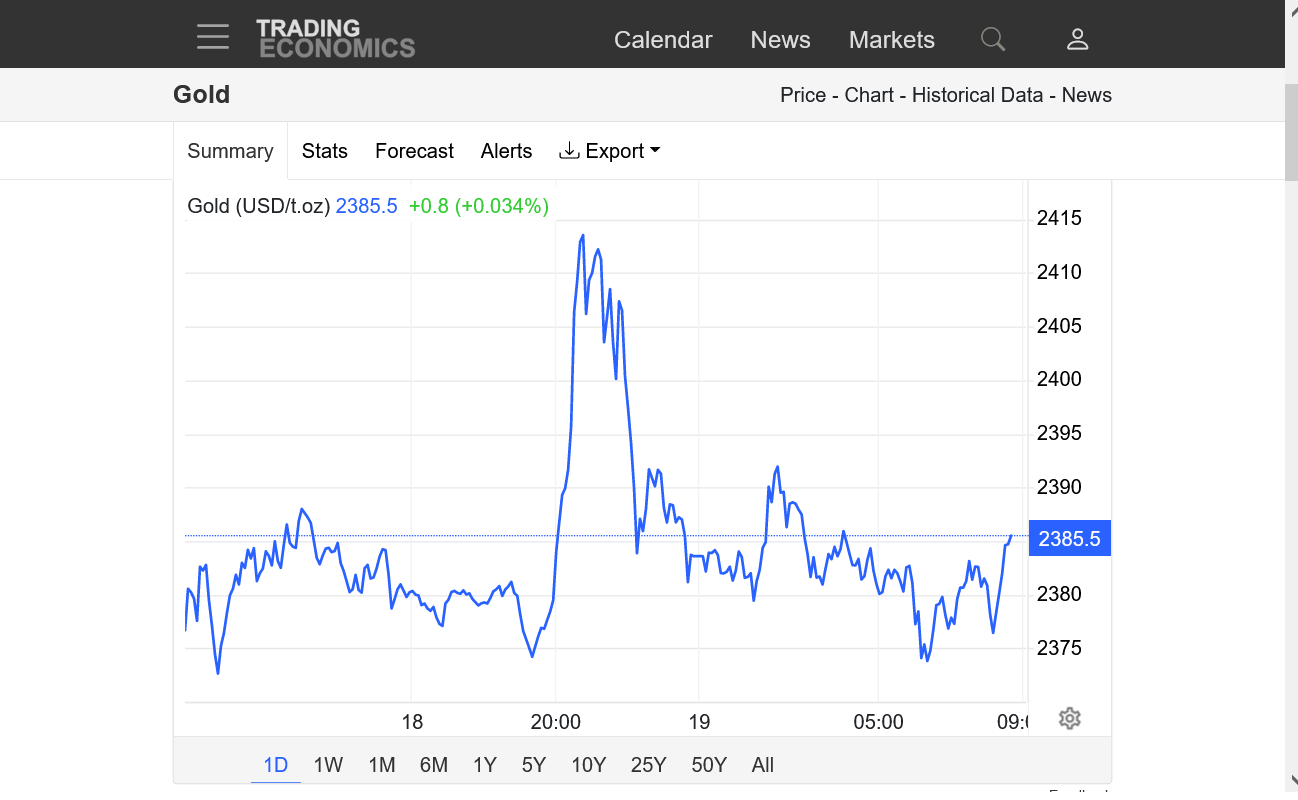This screenshot has height=800, width=1298.
Task: Click the 2390 y-axis label
Action: tap(1059, 487)
